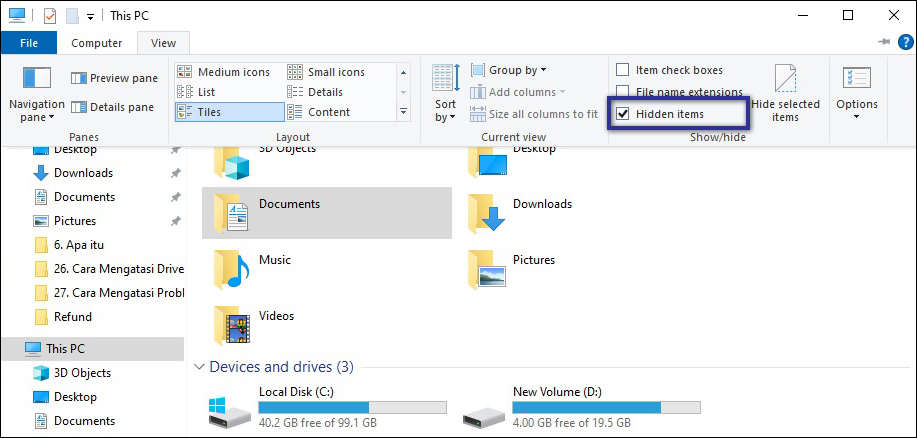917x438 pixels.
Task: Collapse the Devices and drives section
Action: [x=199, y=367]
